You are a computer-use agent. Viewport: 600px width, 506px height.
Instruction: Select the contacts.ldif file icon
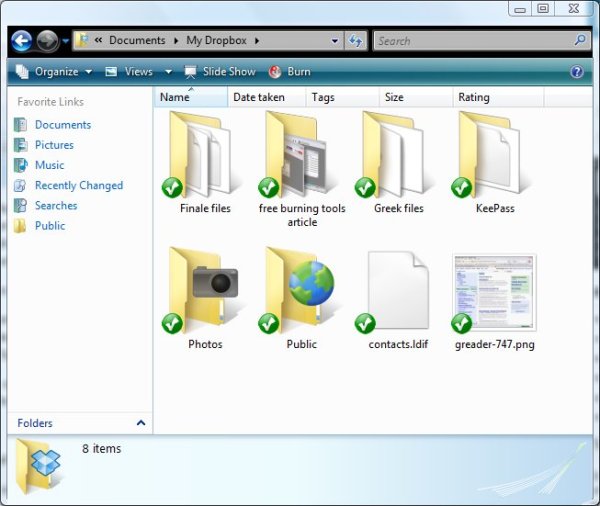pyautogui.click(x=397, y=290)
